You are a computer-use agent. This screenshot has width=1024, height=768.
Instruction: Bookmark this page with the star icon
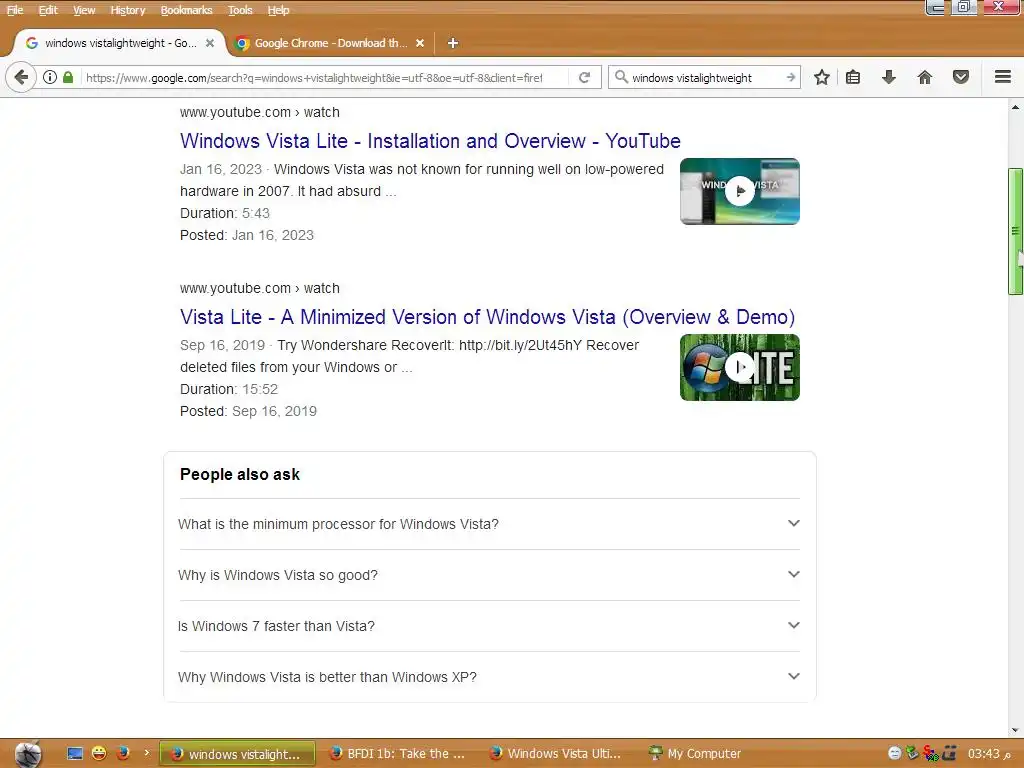tap(822, 77)
